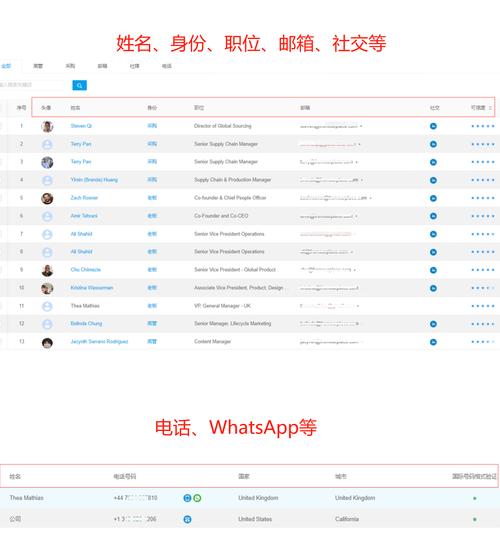Click identity tag in Zach Rosner row
This screenshot has height=558, width=500.
[x=152, y=198]
